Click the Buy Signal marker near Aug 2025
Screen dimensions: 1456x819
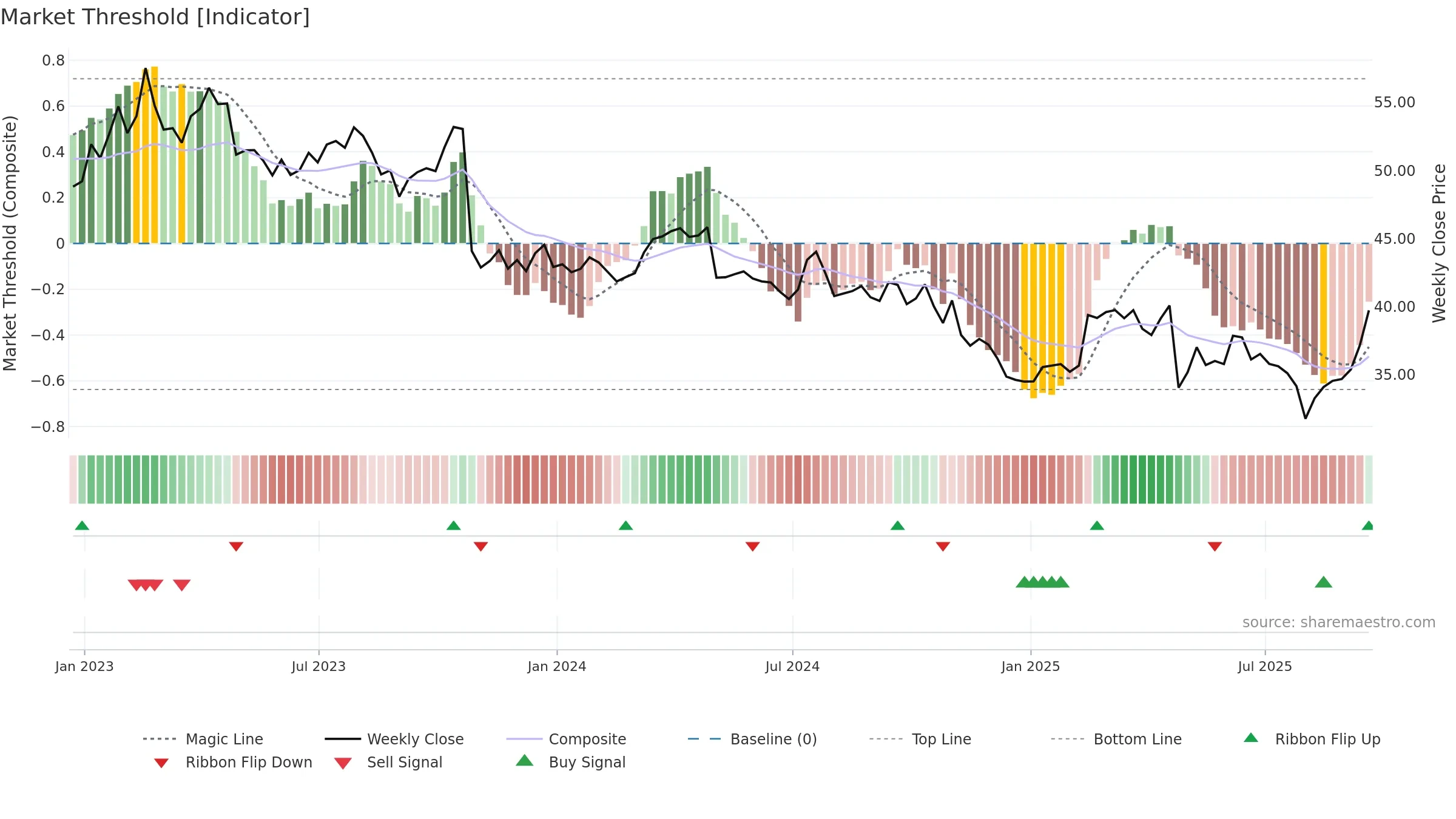click(1323, 582)
